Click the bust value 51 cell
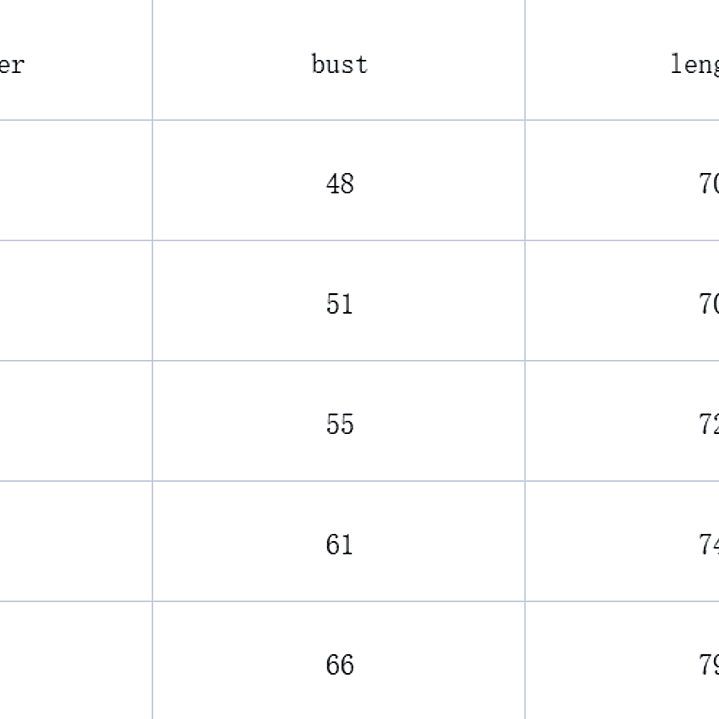719x719 pixels. [x=339, y=304]
